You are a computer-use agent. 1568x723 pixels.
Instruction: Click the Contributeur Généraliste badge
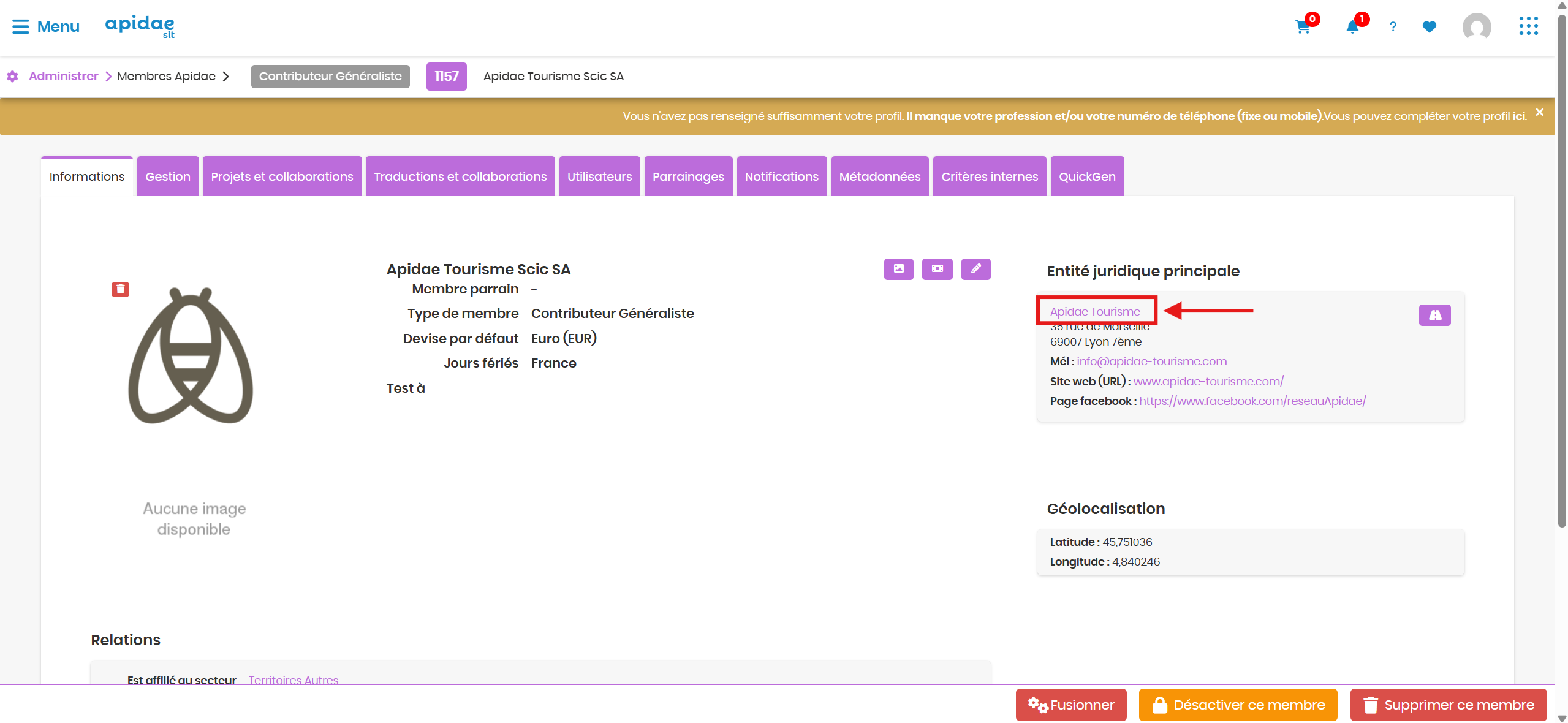330,77
